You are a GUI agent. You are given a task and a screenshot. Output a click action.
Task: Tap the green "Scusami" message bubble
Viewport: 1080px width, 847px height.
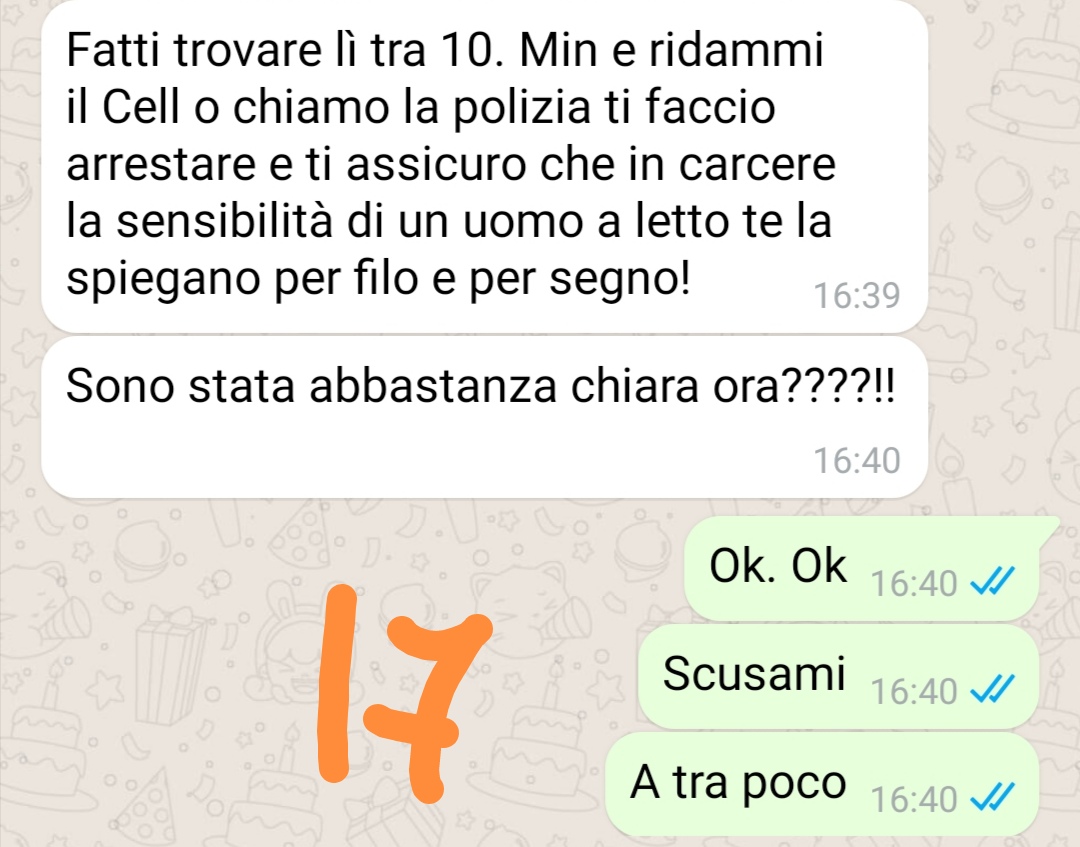[838, 676]
